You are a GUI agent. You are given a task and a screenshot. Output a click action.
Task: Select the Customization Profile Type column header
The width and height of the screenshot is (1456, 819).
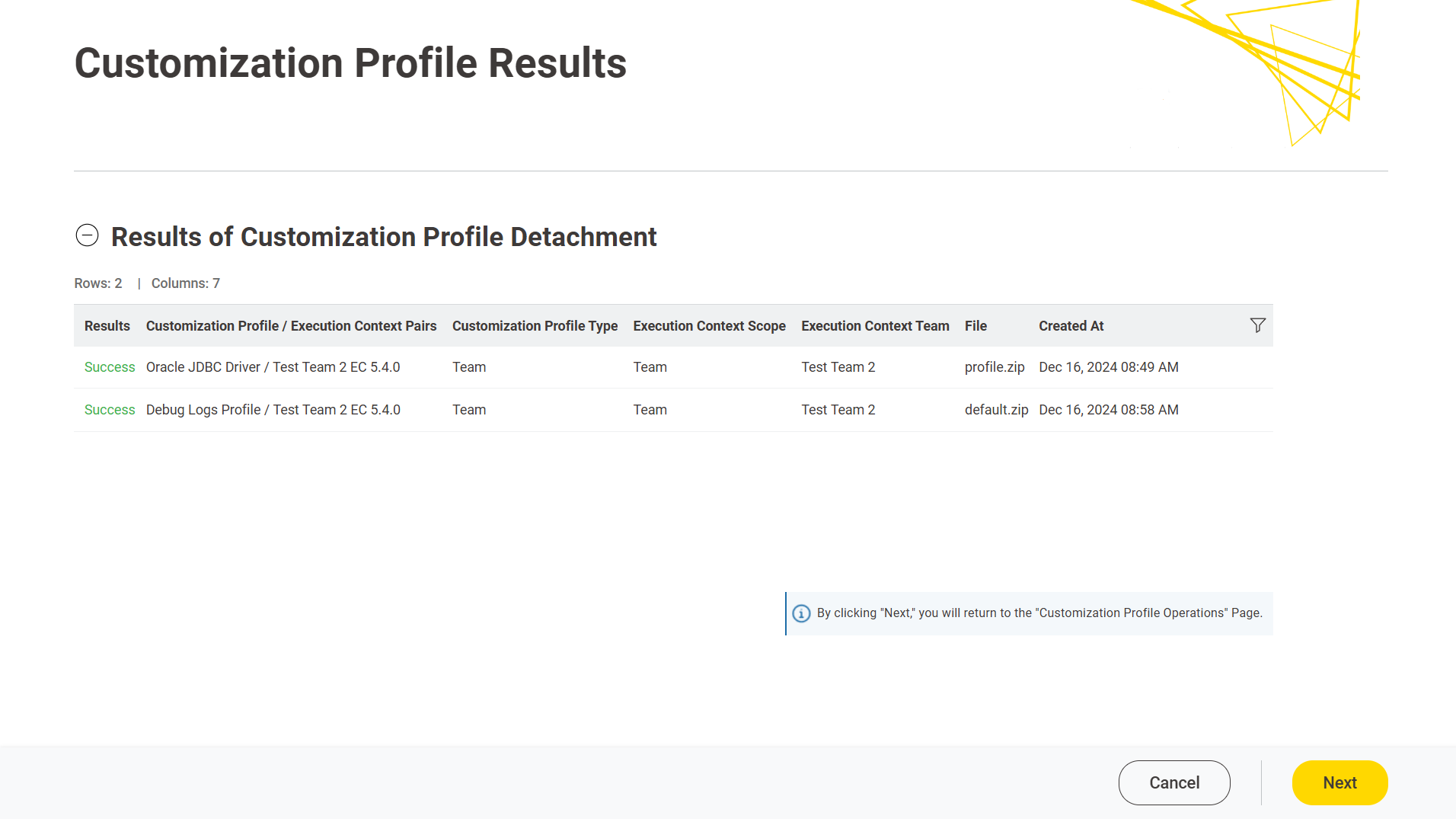click(535, 326)
